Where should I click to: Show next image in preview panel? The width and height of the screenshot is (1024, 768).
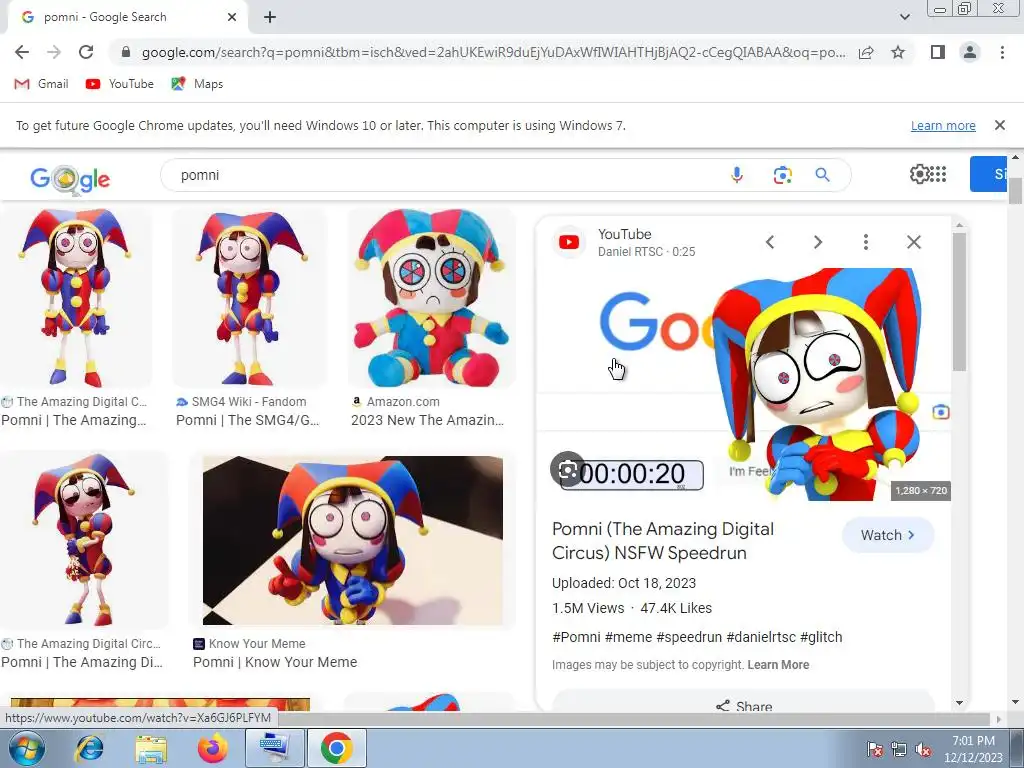[x=818, y=242]
